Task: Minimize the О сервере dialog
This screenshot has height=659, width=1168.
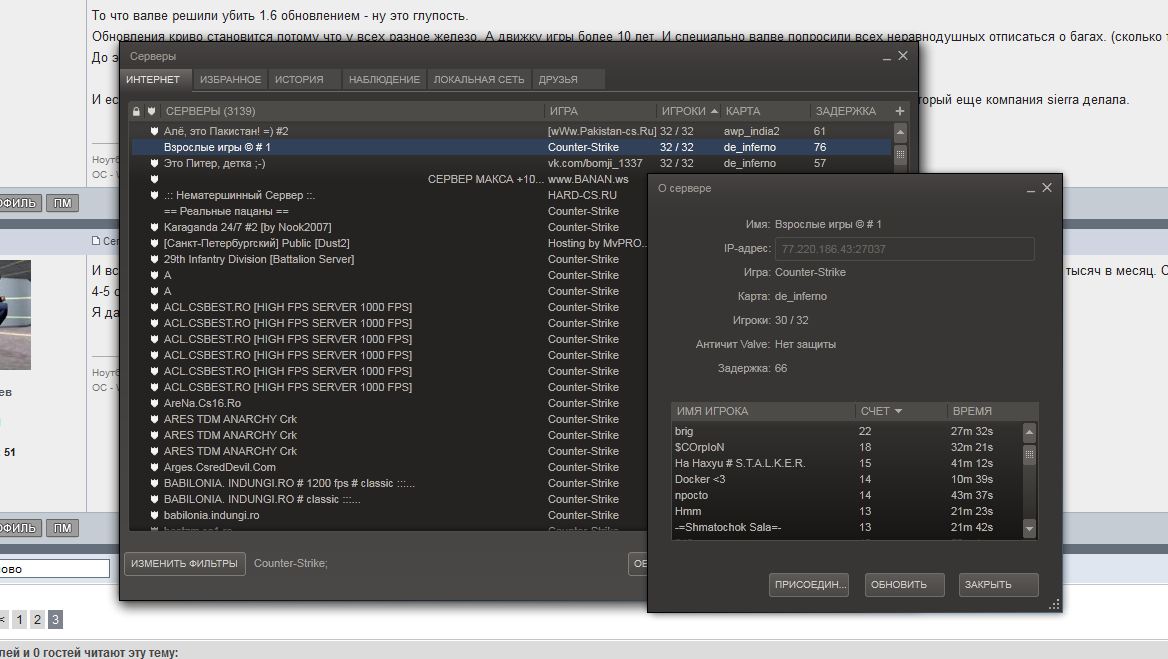Action: pos(1031,189)
